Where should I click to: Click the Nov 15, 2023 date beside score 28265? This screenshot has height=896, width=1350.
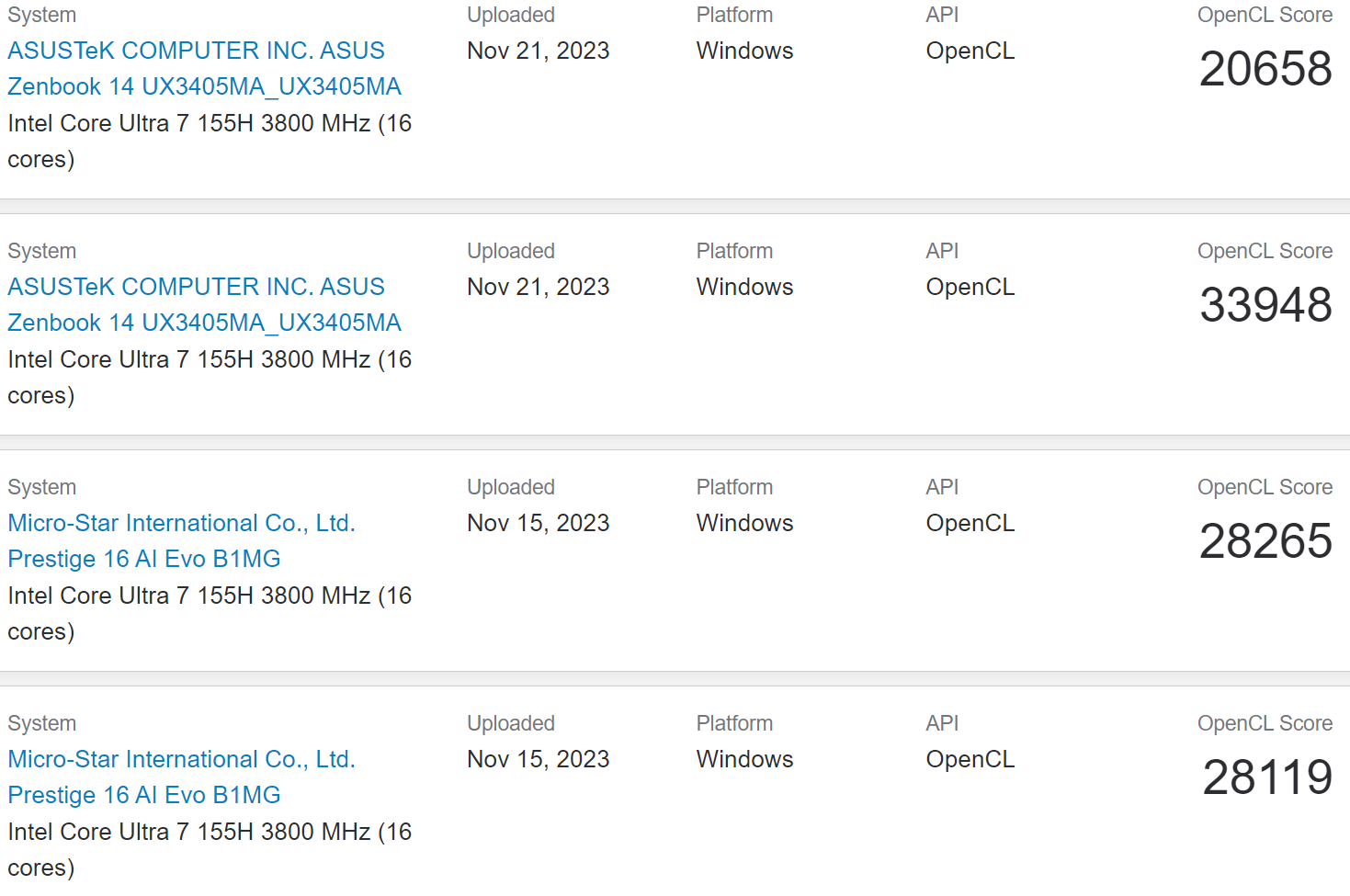click(x=538, y=523)
